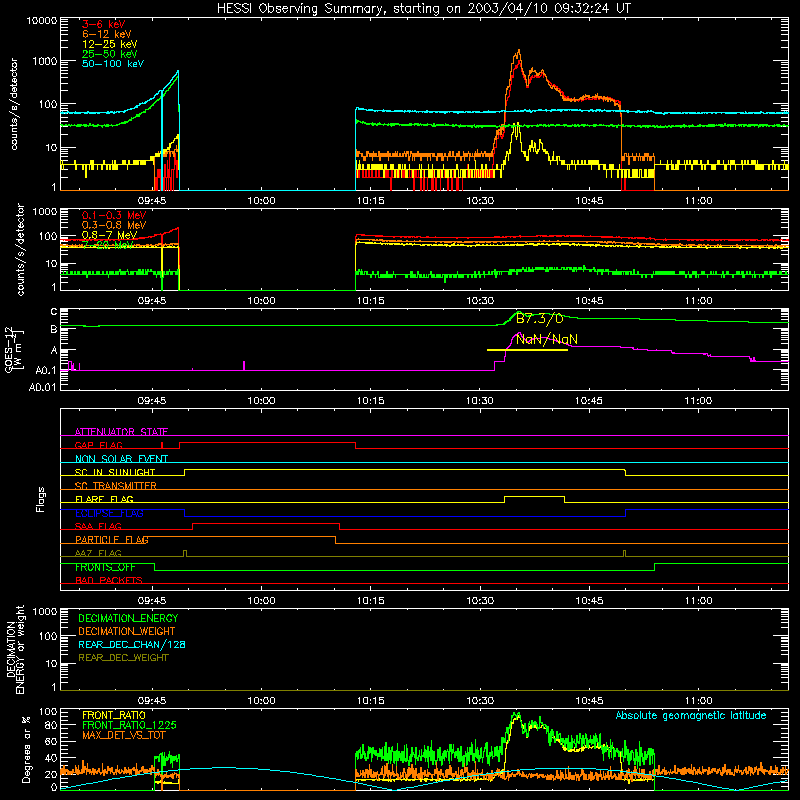800x800 pixels.
Task: Select the 6-12 keV legend label
Action: (106, 34)
